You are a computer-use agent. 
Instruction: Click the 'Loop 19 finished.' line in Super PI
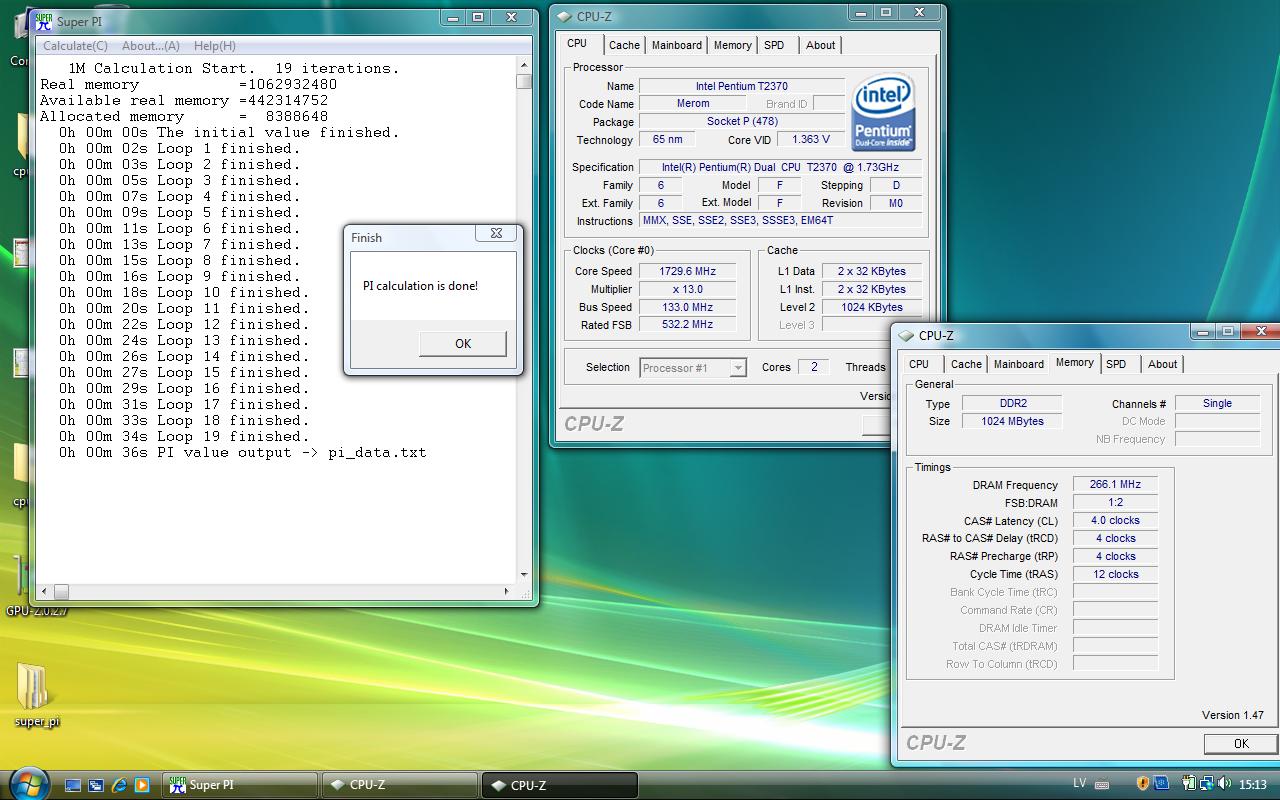coord(184,437)
